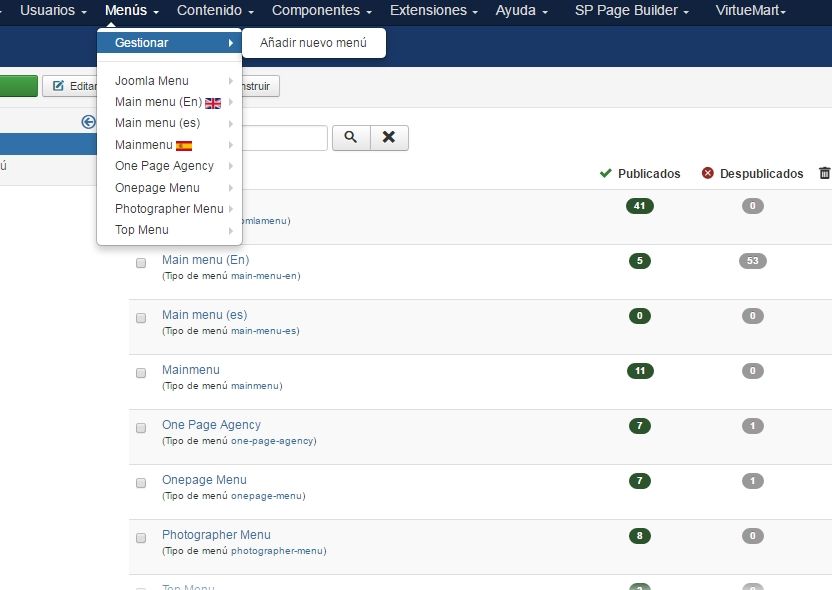
Task: Open the Ayuda menu
Action: (x=521, y=10)
